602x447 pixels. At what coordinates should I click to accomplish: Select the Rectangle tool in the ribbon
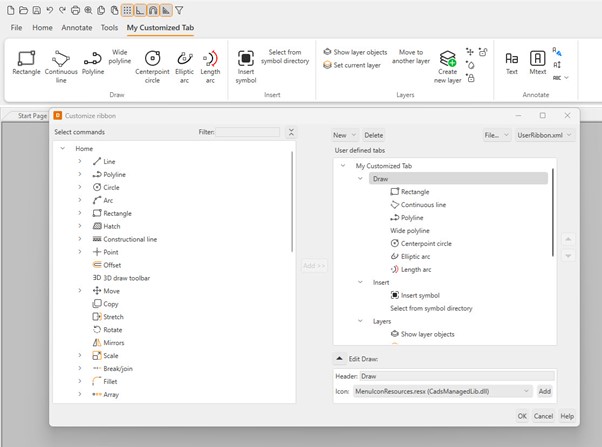pos(26,62)
